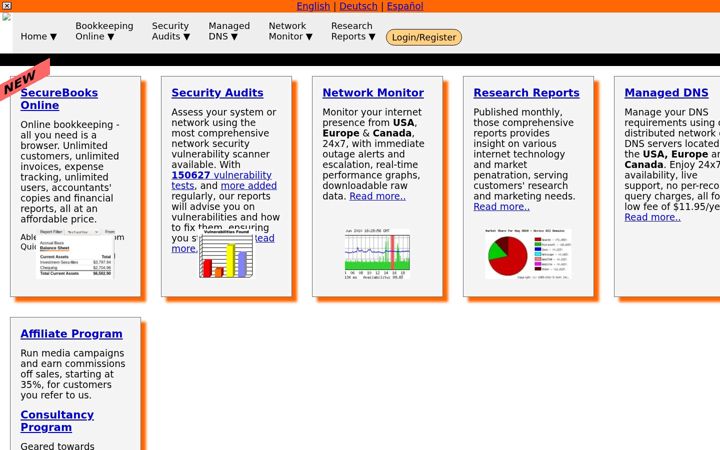The height and width of the screenshot is (450, 720).
Task: Open the Security Audits card heading link
Action: coord(217,93)
